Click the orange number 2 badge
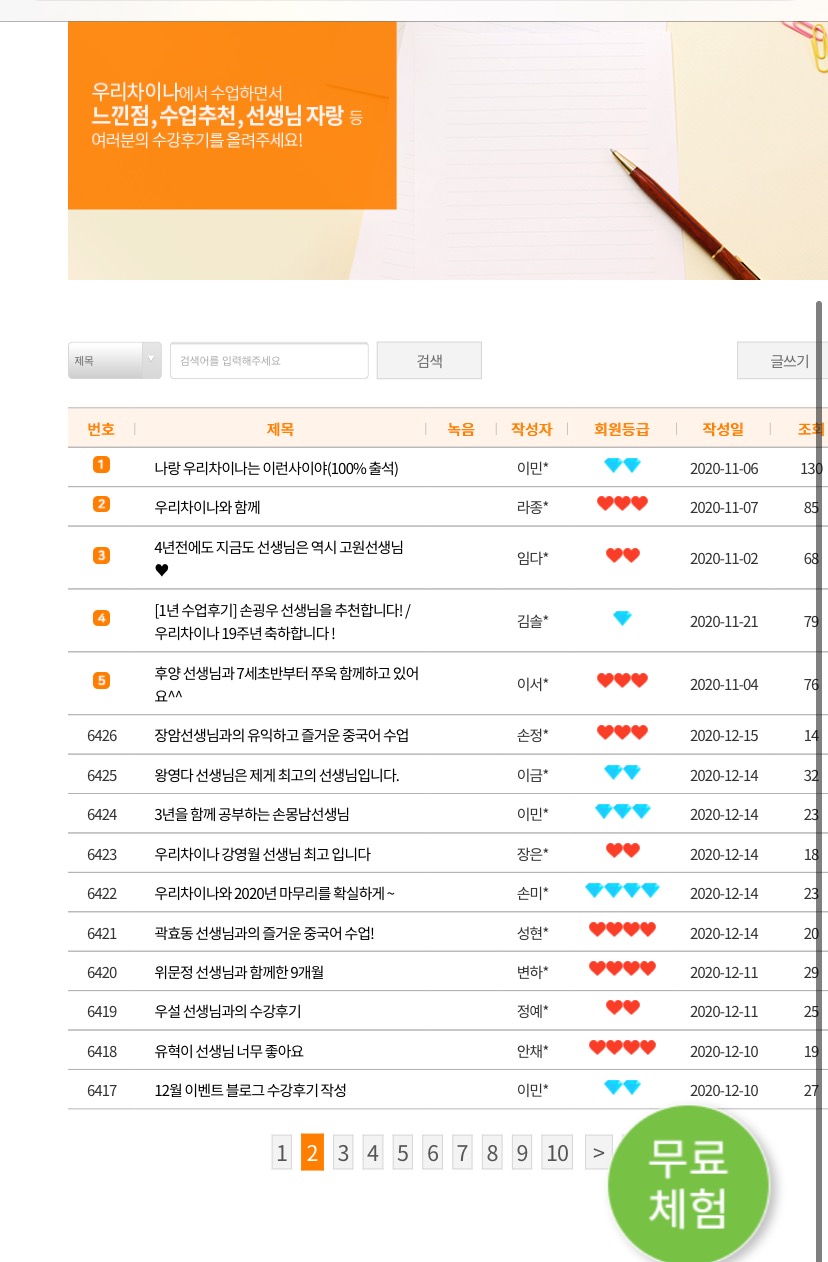 tap(101, 503)
